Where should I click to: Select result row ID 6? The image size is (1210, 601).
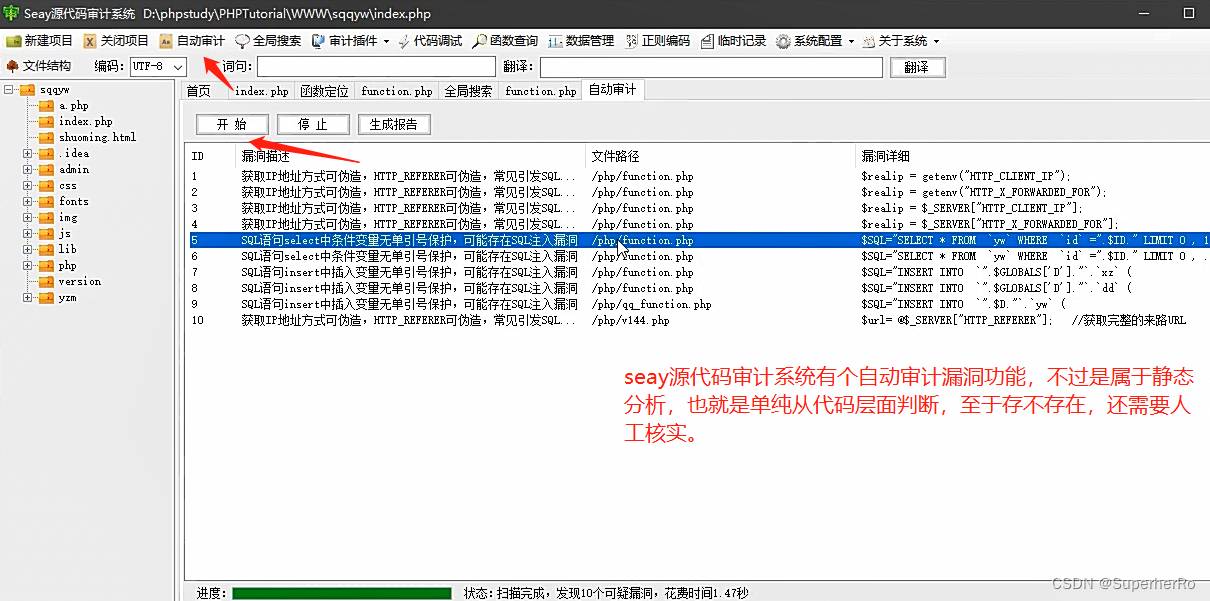click(697, 256)
